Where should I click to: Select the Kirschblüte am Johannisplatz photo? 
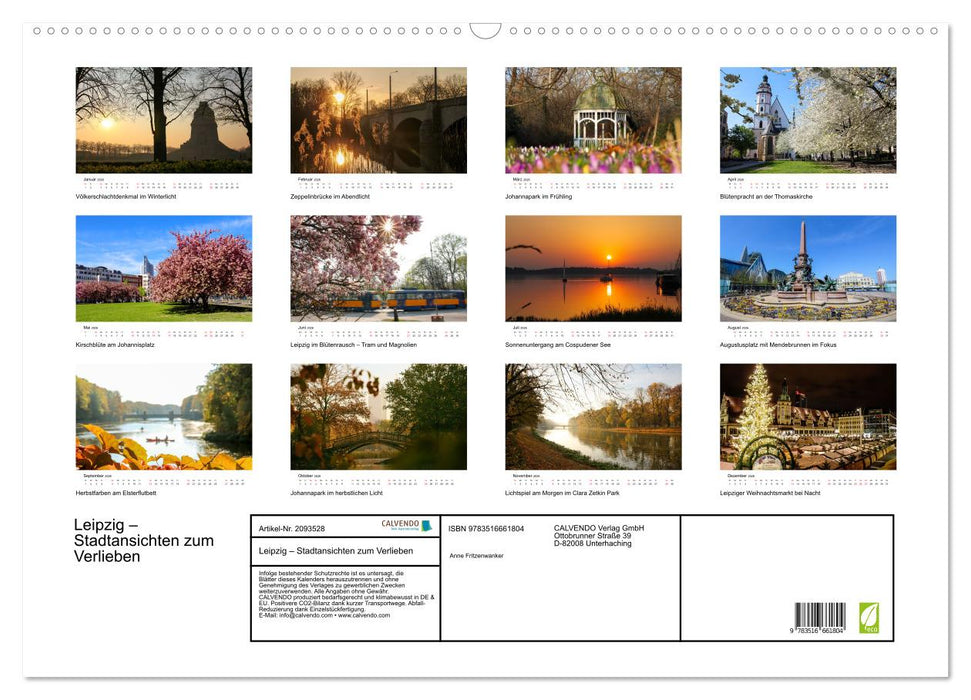[164, 268]
